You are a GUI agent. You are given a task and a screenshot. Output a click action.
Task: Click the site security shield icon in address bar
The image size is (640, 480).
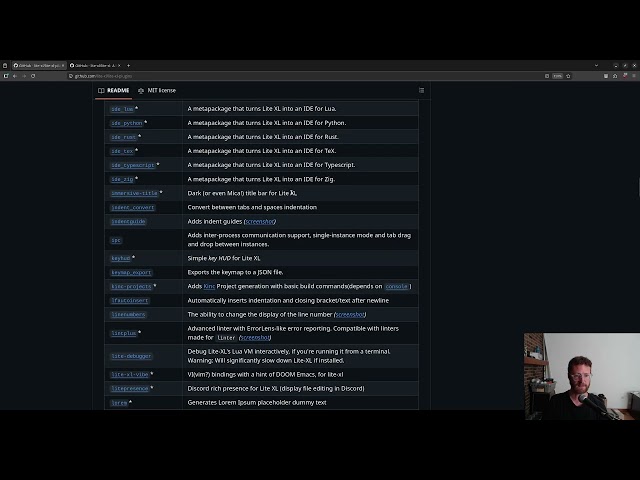(x=71, y=76)
